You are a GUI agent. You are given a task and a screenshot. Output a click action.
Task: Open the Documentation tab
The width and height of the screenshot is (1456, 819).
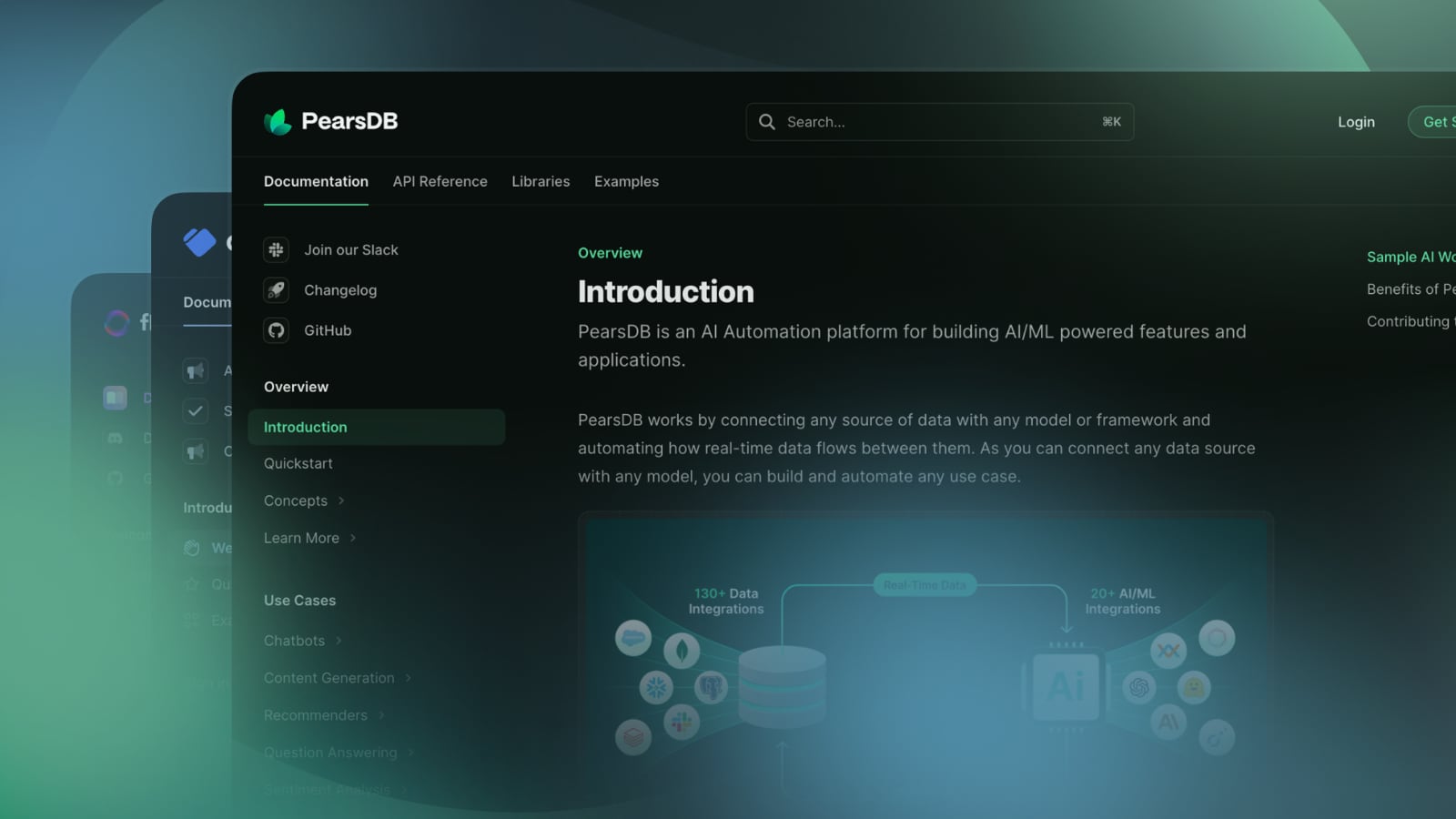(316, 181)
